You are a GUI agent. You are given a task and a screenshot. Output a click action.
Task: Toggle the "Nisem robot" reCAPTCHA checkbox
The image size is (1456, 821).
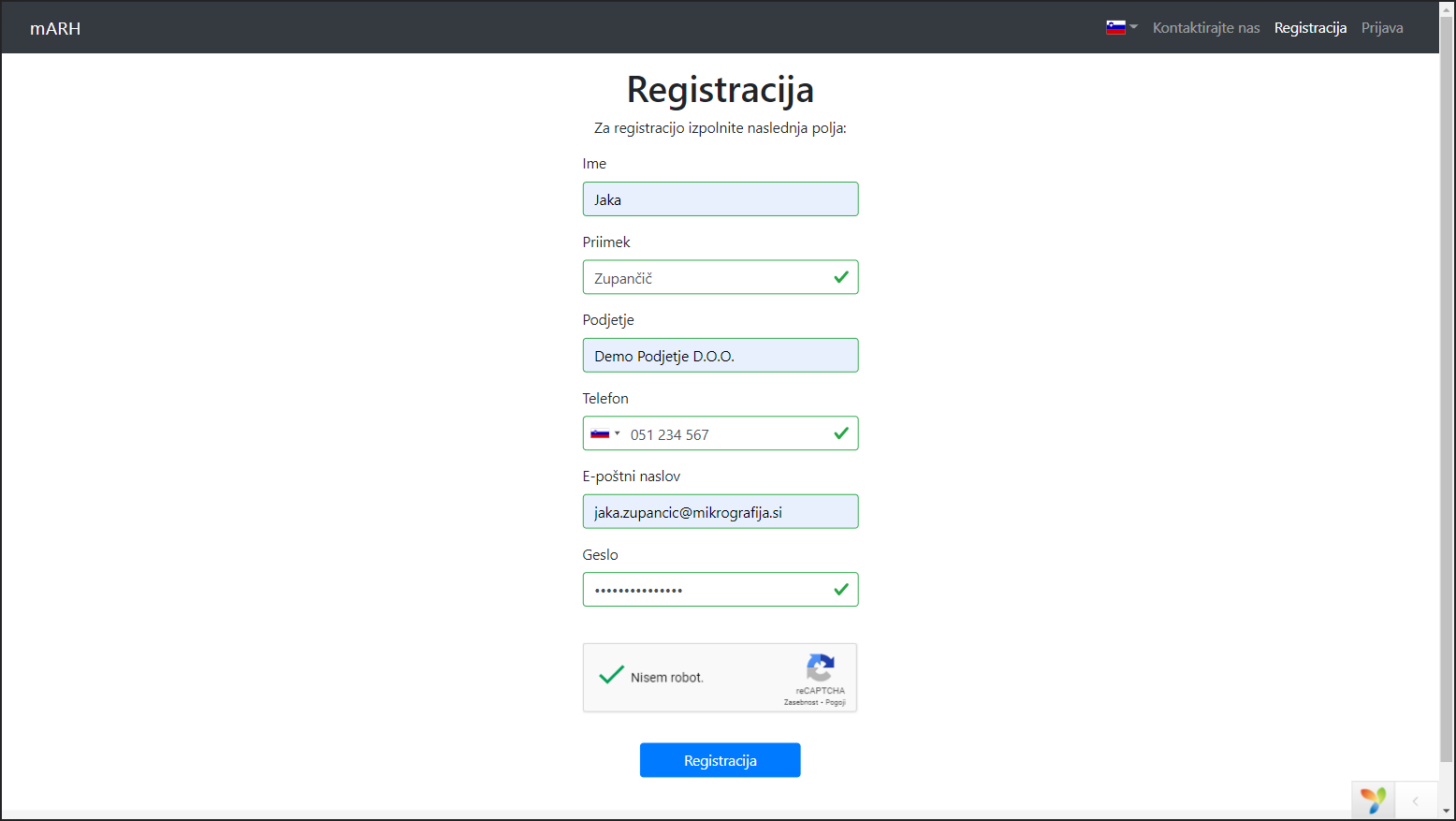[x=611, y=675]
